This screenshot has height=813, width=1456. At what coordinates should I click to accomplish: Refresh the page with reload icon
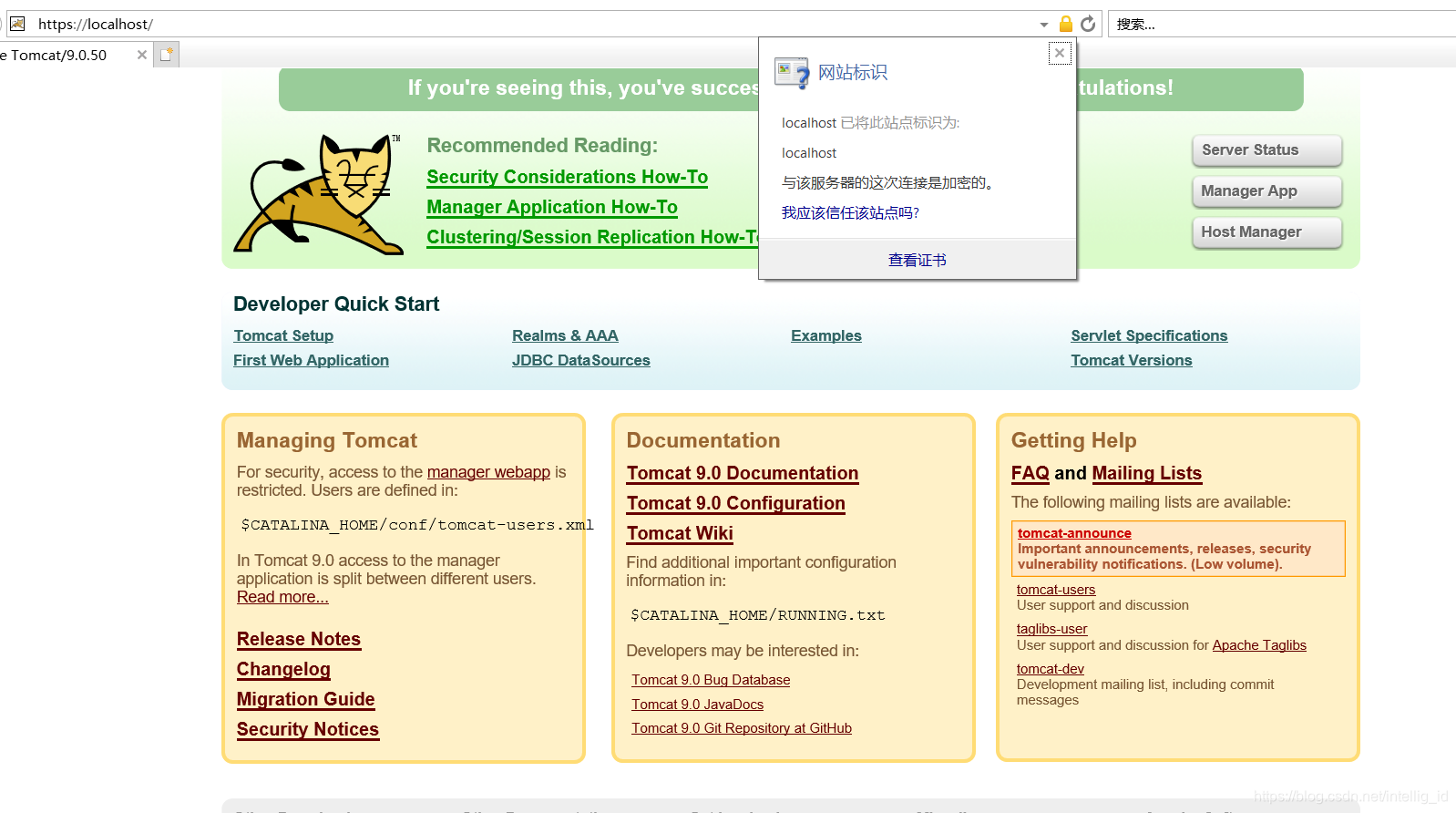pyautogui.click(x=1088, y=24)
